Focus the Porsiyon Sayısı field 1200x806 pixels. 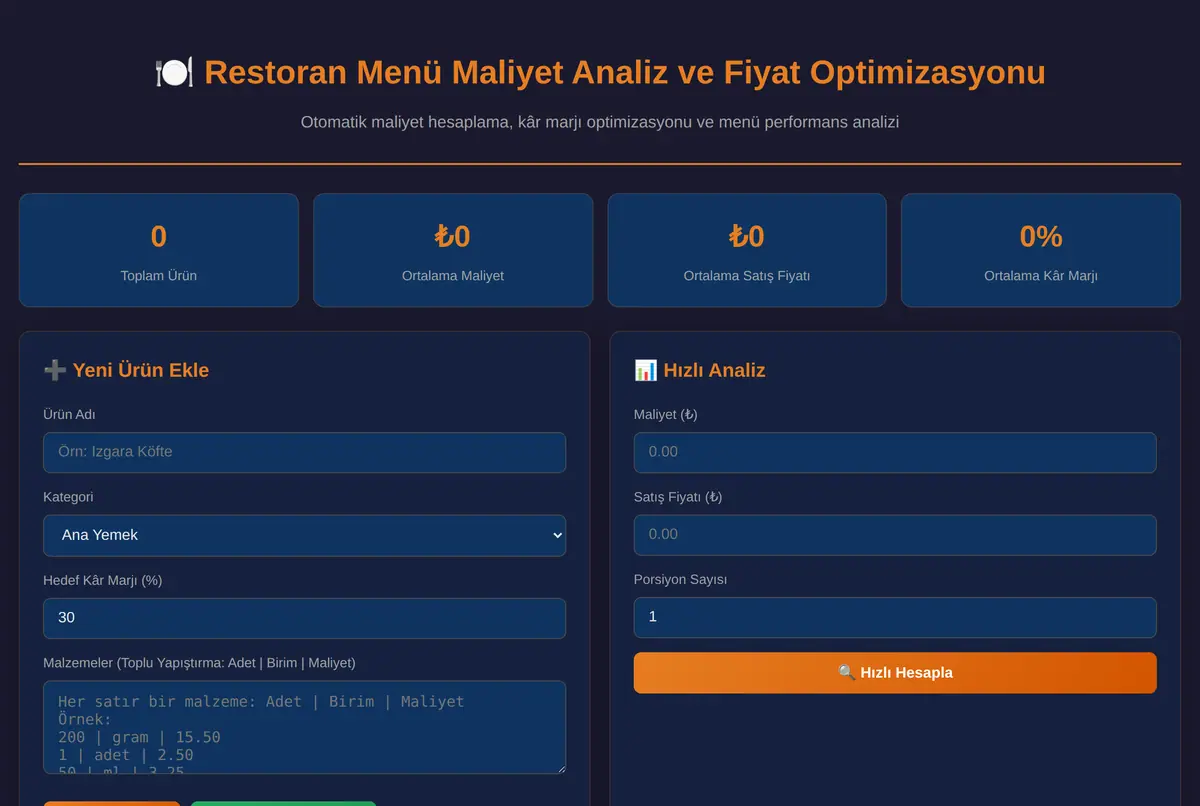(x=895, y=617)
